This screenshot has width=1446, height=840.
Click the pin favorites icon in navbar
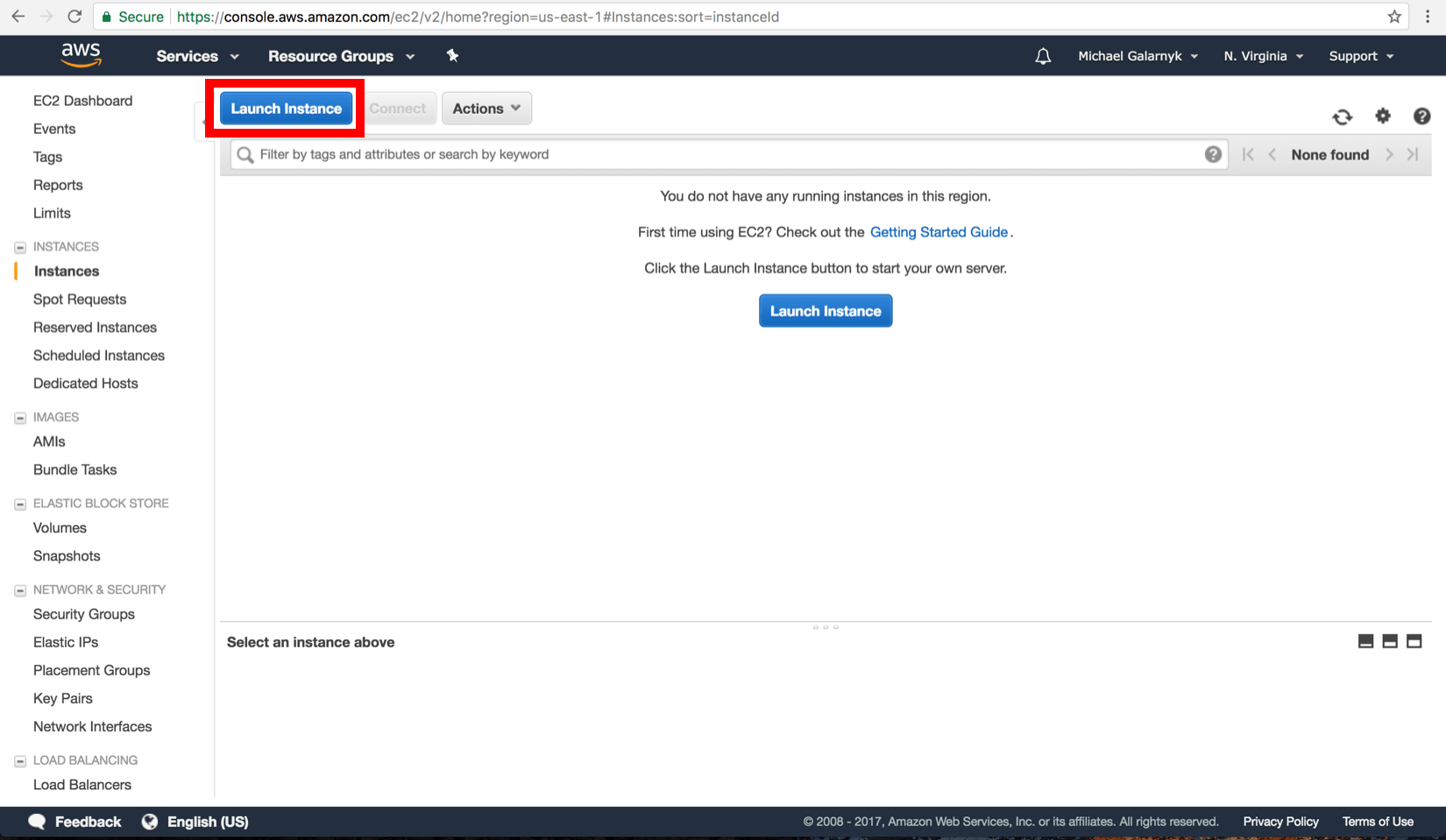[x=452, y=55]
